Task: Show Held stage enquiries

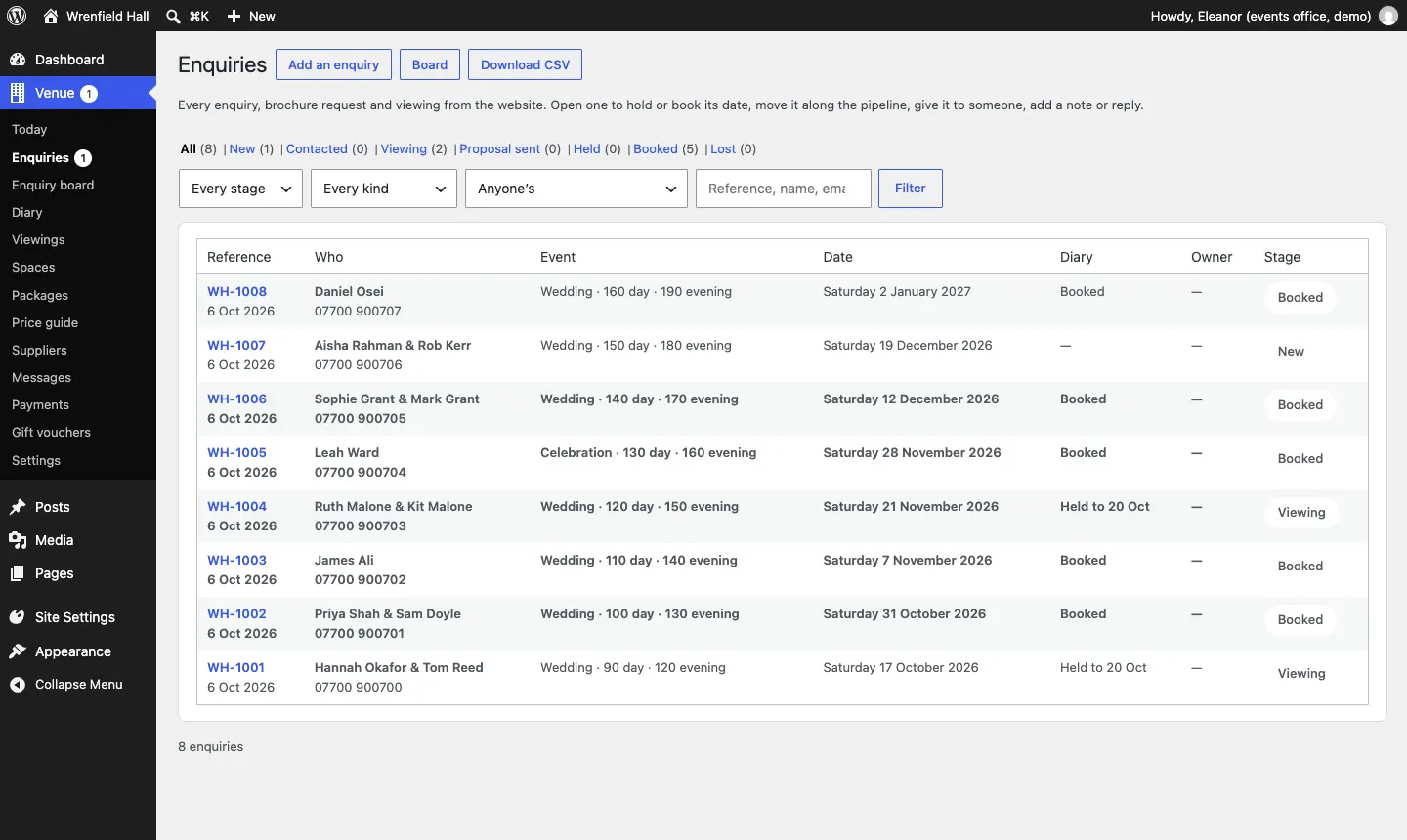Action: point(586,149)
